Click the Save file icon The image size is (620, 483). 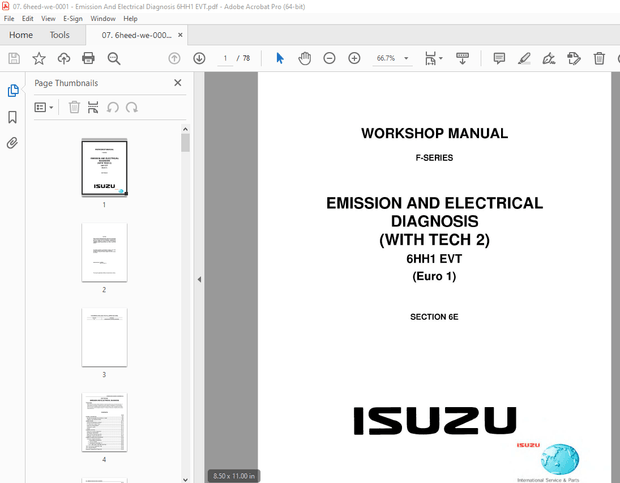pyautogui.click(x=14, y=58)
